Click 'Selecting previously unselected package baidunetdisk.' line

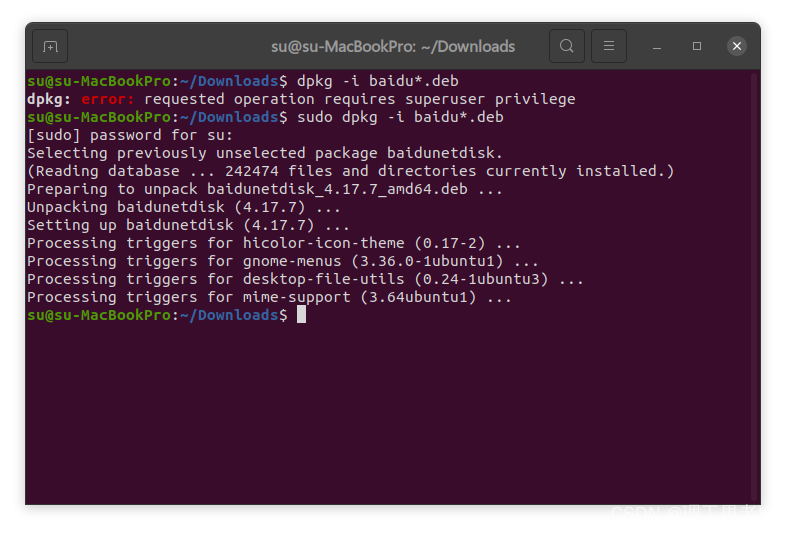click(264, 153)
